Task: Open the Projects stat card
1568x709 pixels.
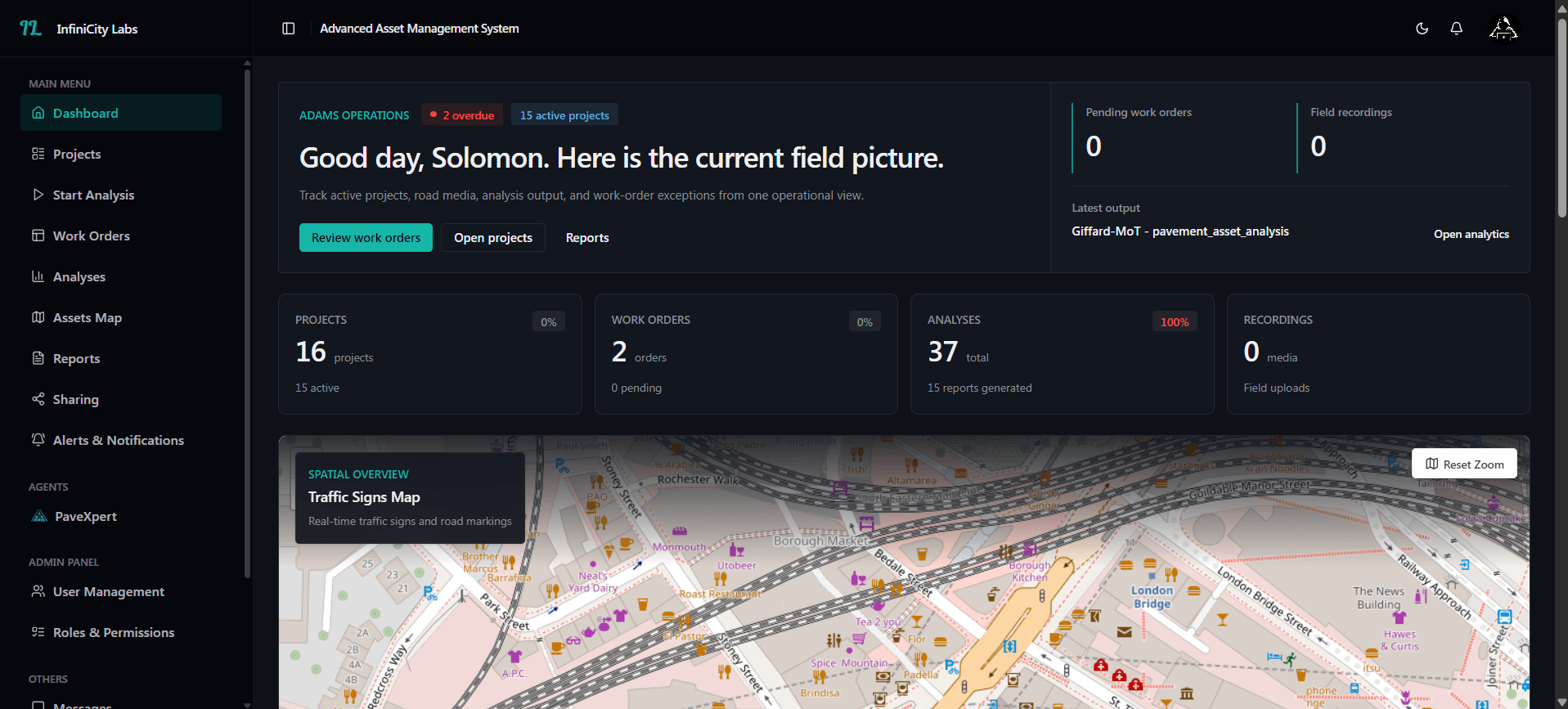Action: click(x=430, y=354)
